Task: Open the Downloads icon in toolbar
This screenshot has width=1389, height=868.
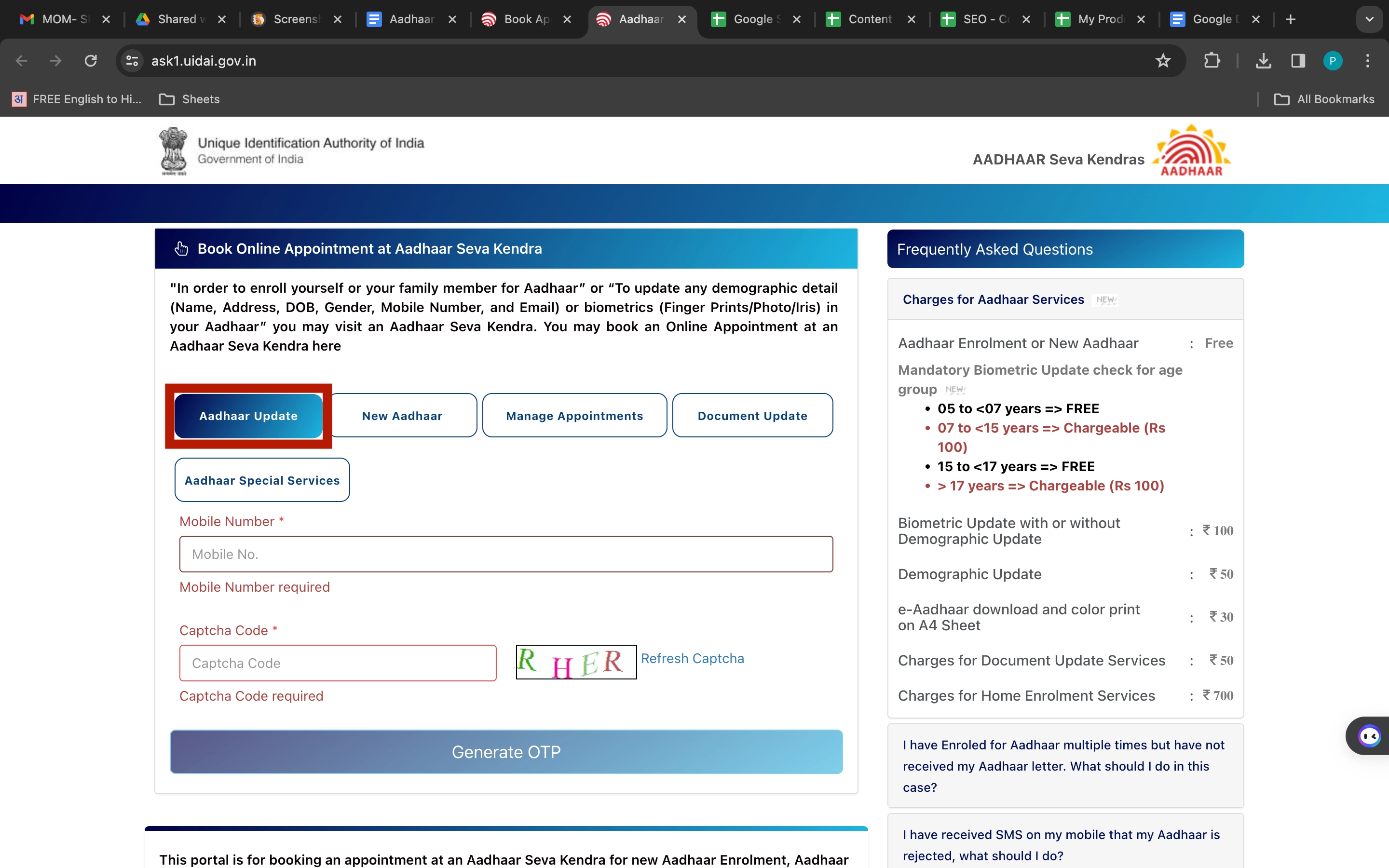Action: [1263, 60]
